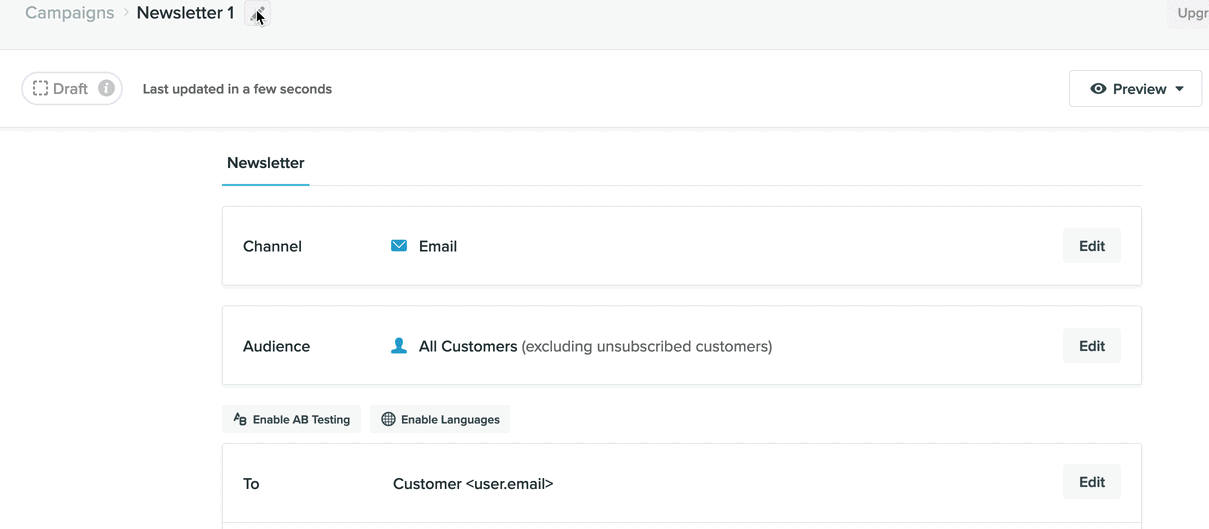Expand the Preview dropdown arrow

pyautogui.click(x=1180, y=89)
